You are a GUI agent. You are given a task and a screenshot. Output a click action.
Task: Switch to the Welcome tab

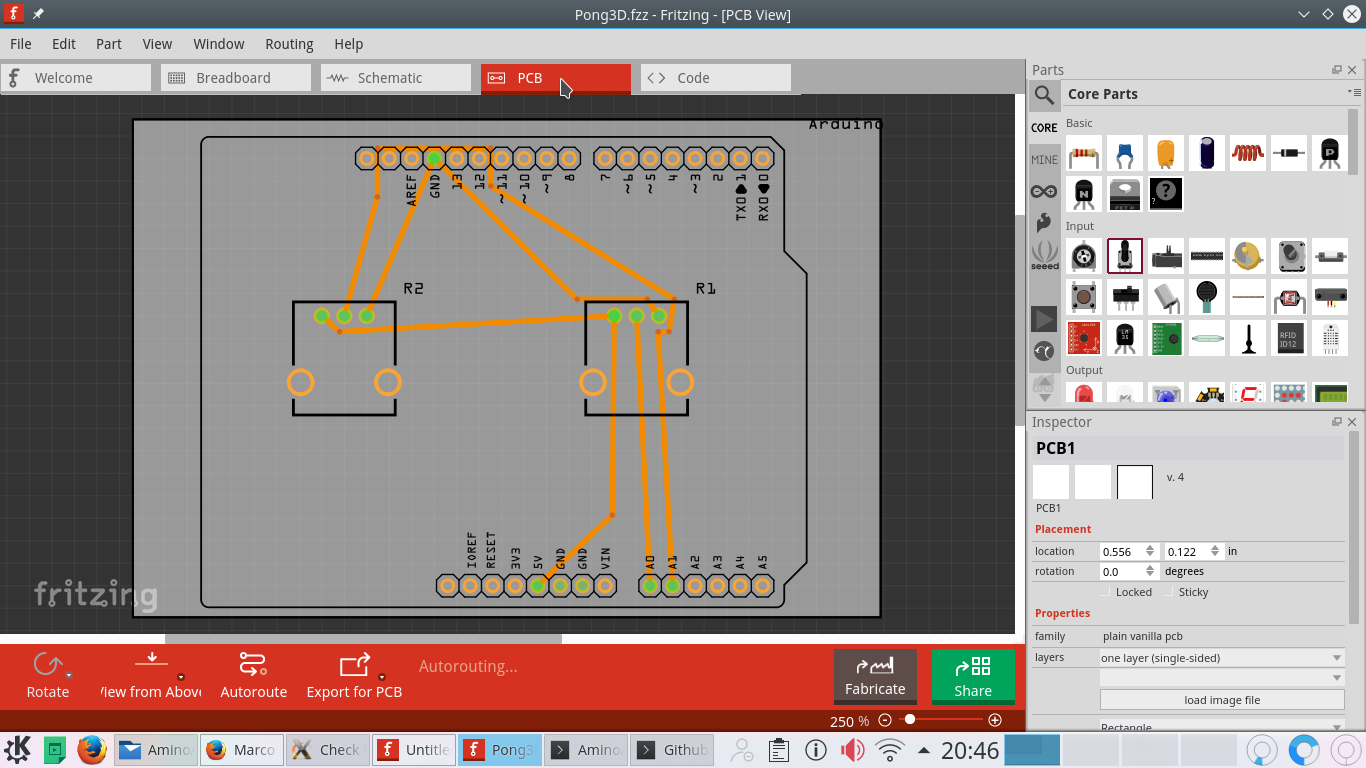[76, 78]
